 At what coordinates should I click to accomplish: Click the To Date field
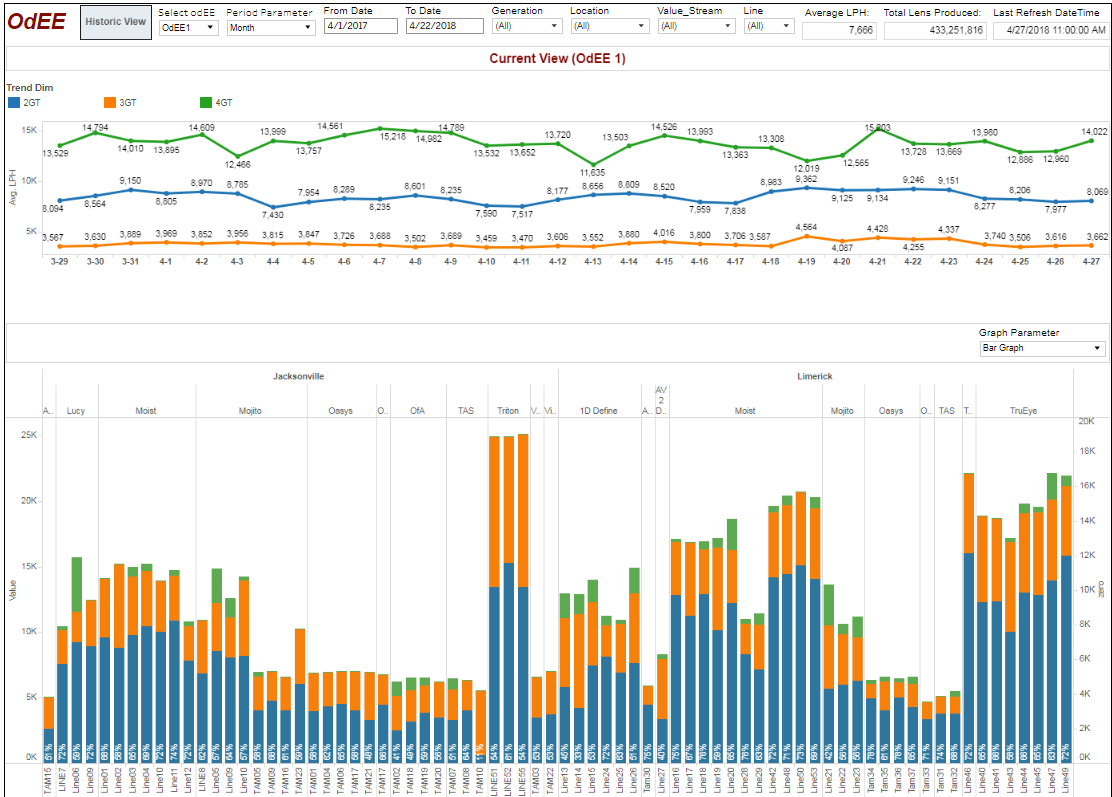[x=445, y=26]
